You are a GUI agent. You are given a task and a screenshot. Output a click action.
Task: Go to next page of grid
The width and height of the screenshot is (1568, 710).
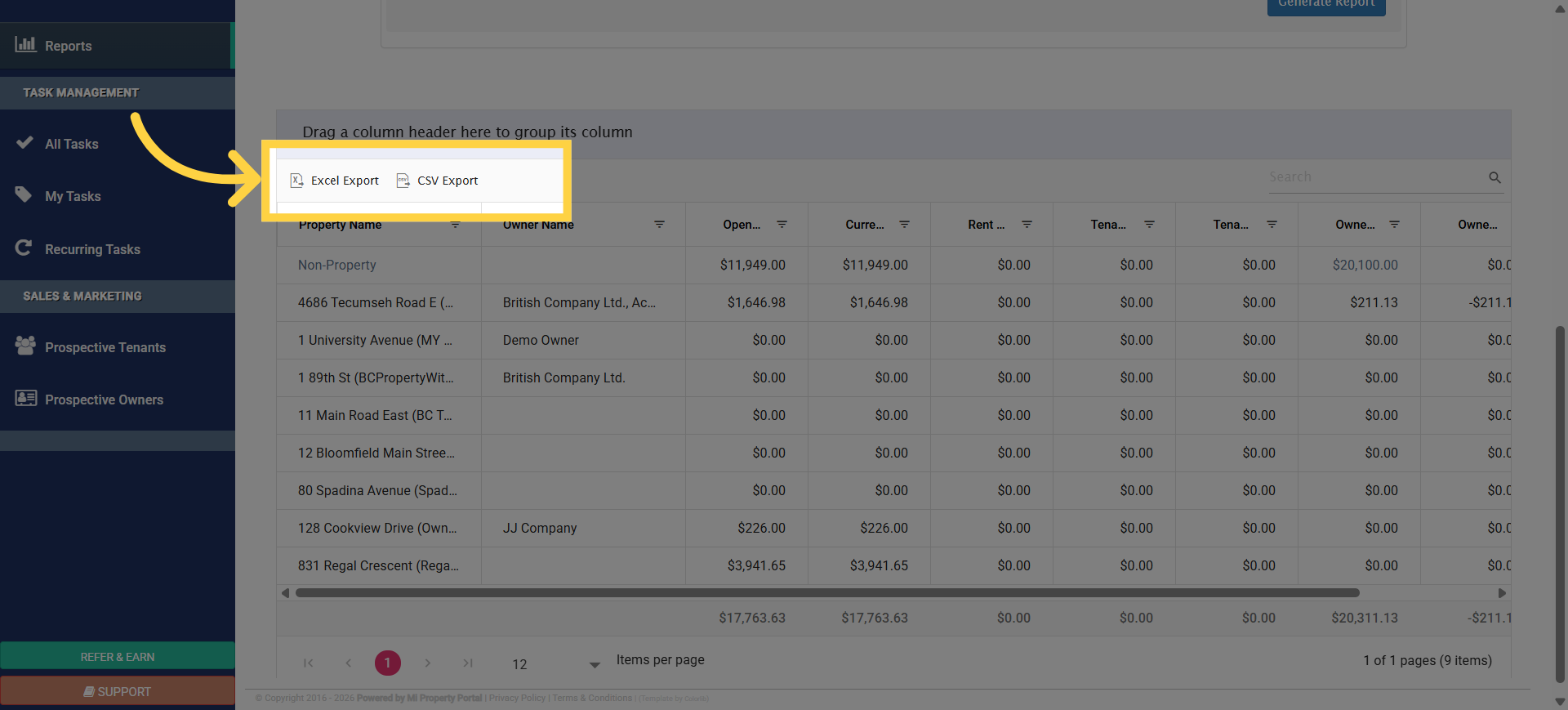click(427, 663)
